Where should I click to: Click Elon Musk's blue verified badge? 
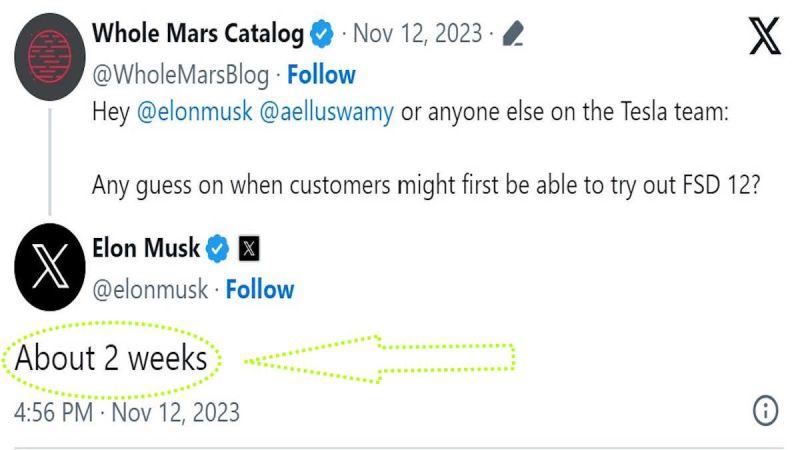(x=218, y=248)
